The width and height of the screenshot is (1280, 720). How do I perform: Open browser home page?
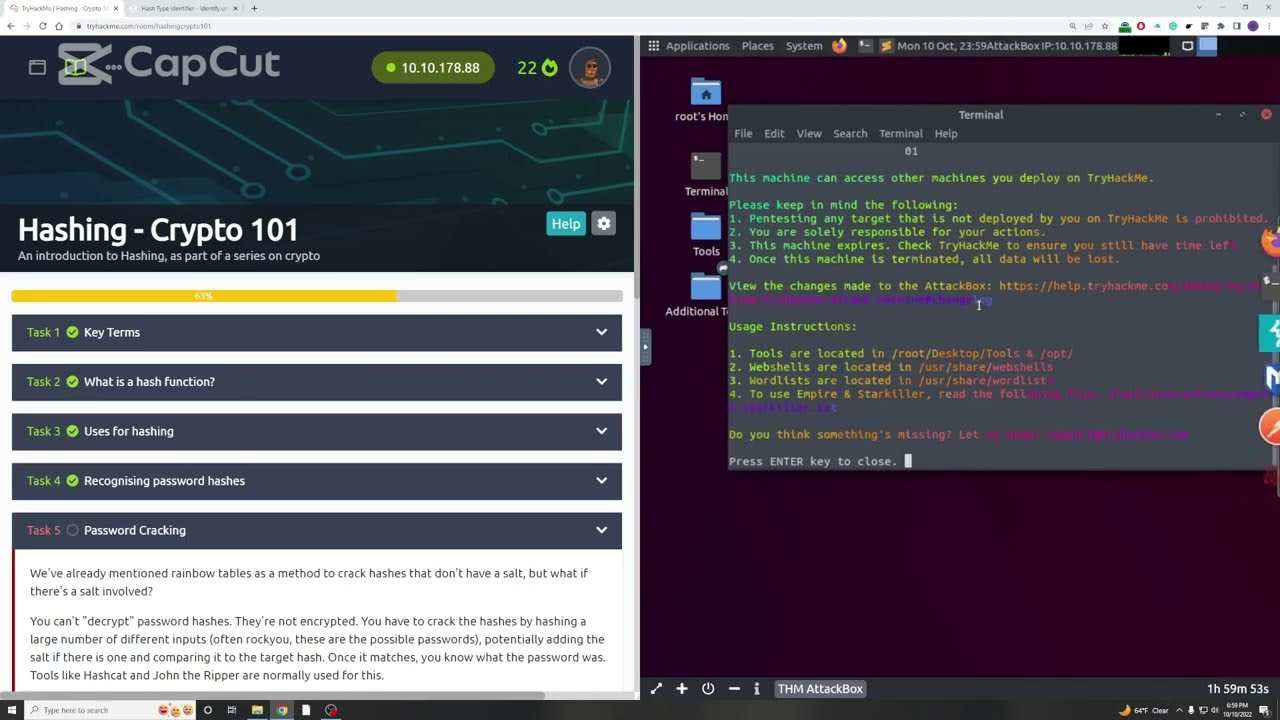[59, 26]
